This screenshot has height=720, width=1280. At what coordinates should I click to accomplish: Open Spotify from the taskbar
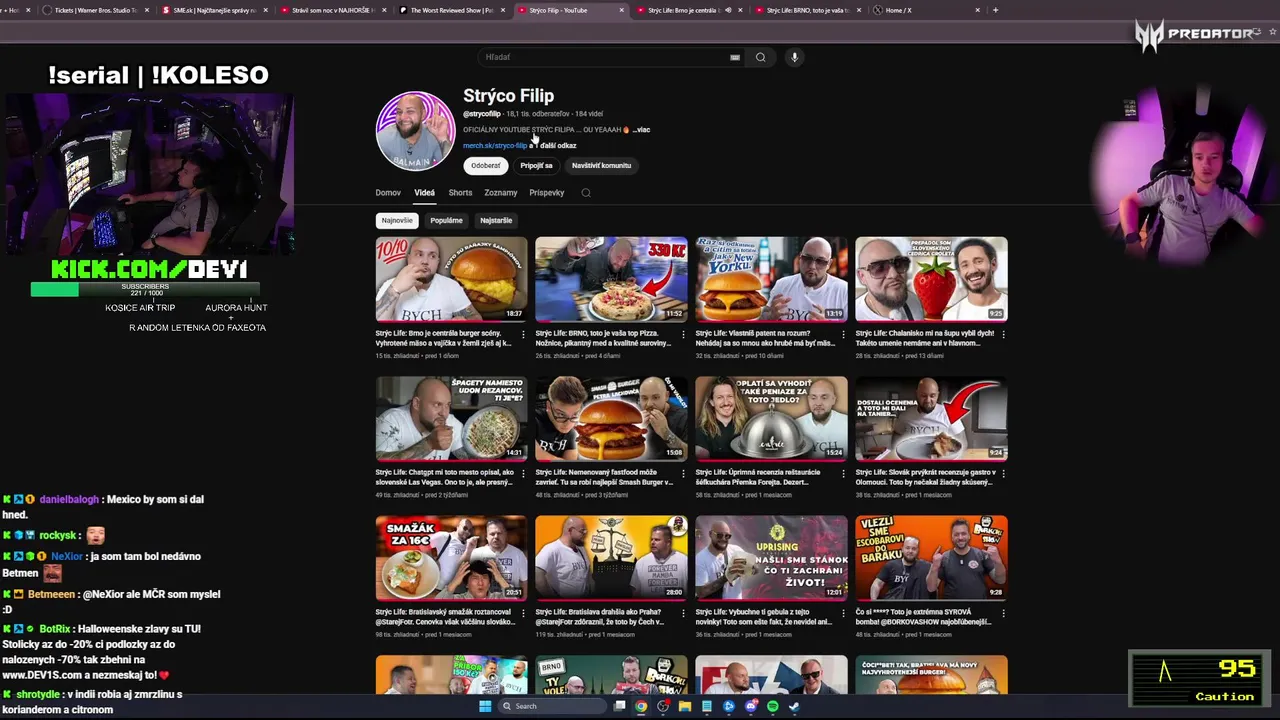click(772, 706)
